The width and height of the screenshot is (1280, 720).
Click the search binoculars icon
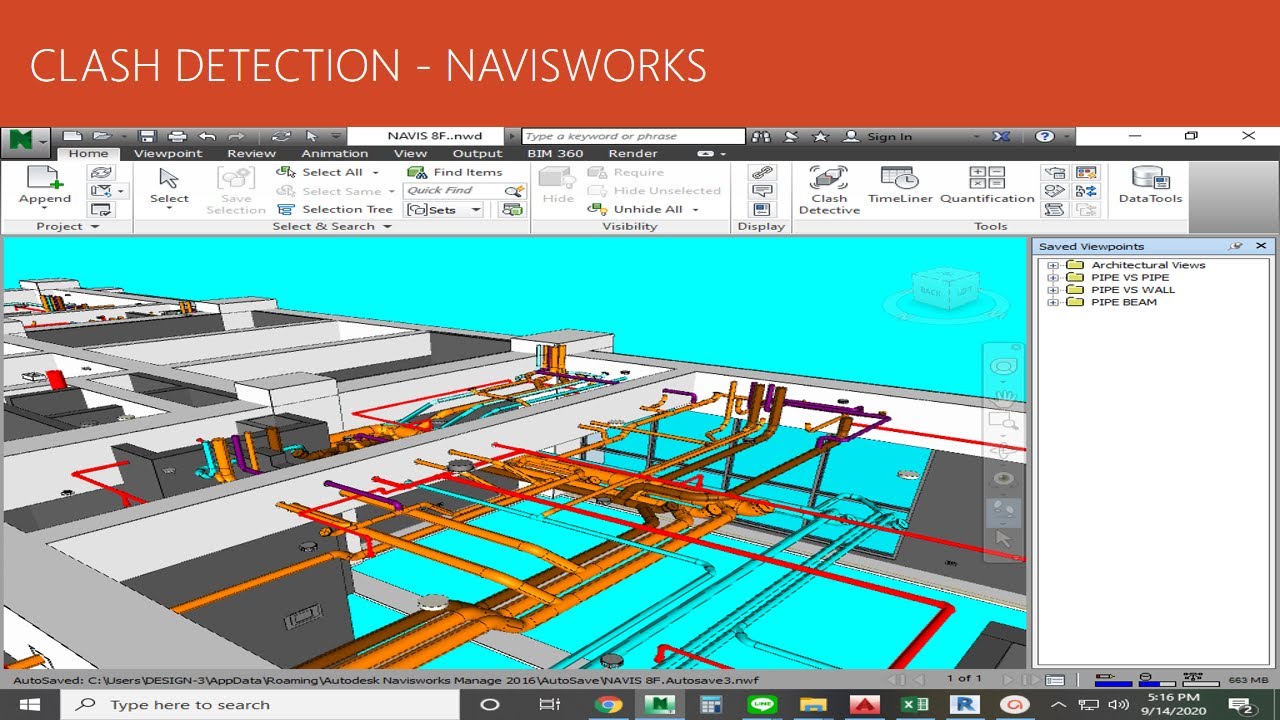coord(761,136)
